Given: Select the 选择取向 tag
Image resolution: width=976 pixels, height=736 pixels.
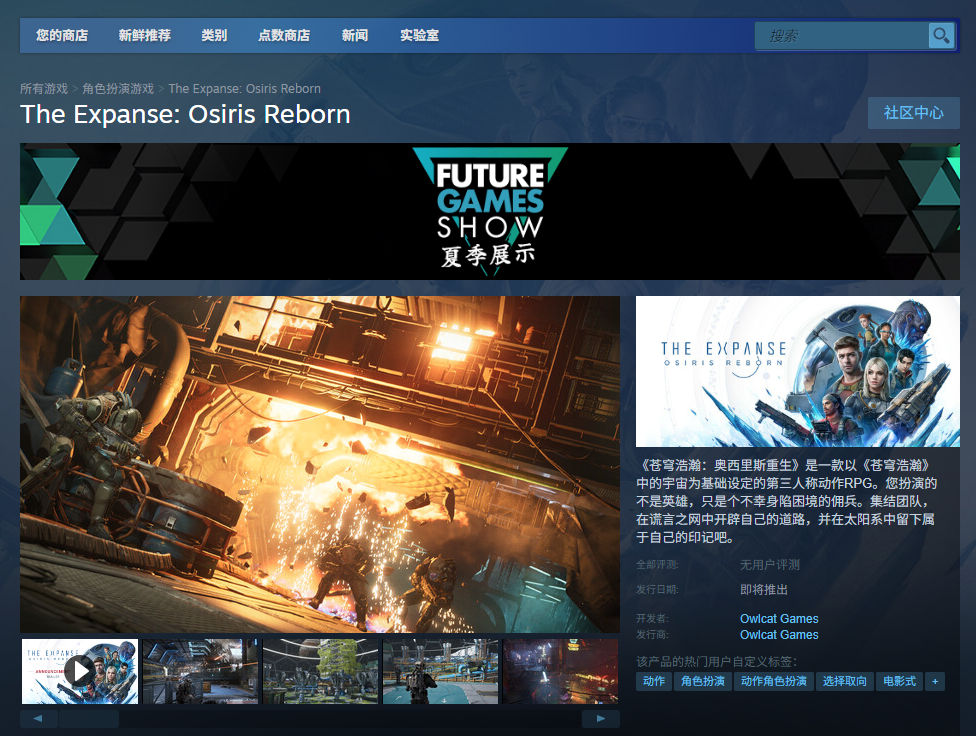Looking at the screenshot, I should point(845,681).
